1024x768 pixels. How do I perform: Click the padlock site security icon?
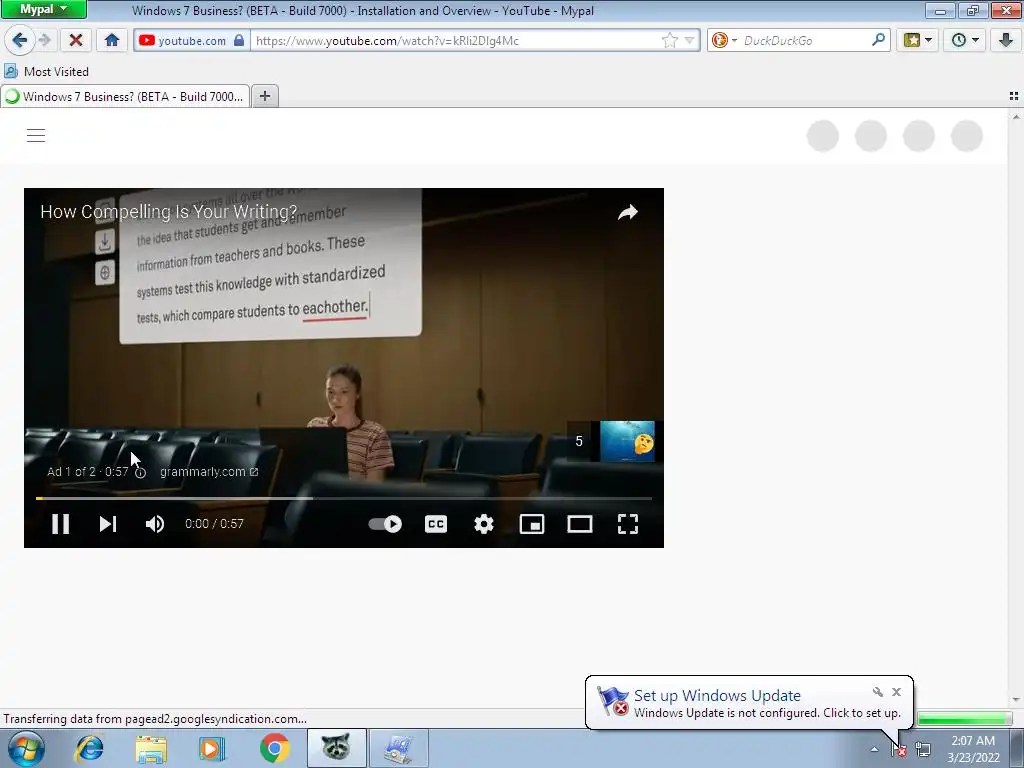tap(239, 40)
